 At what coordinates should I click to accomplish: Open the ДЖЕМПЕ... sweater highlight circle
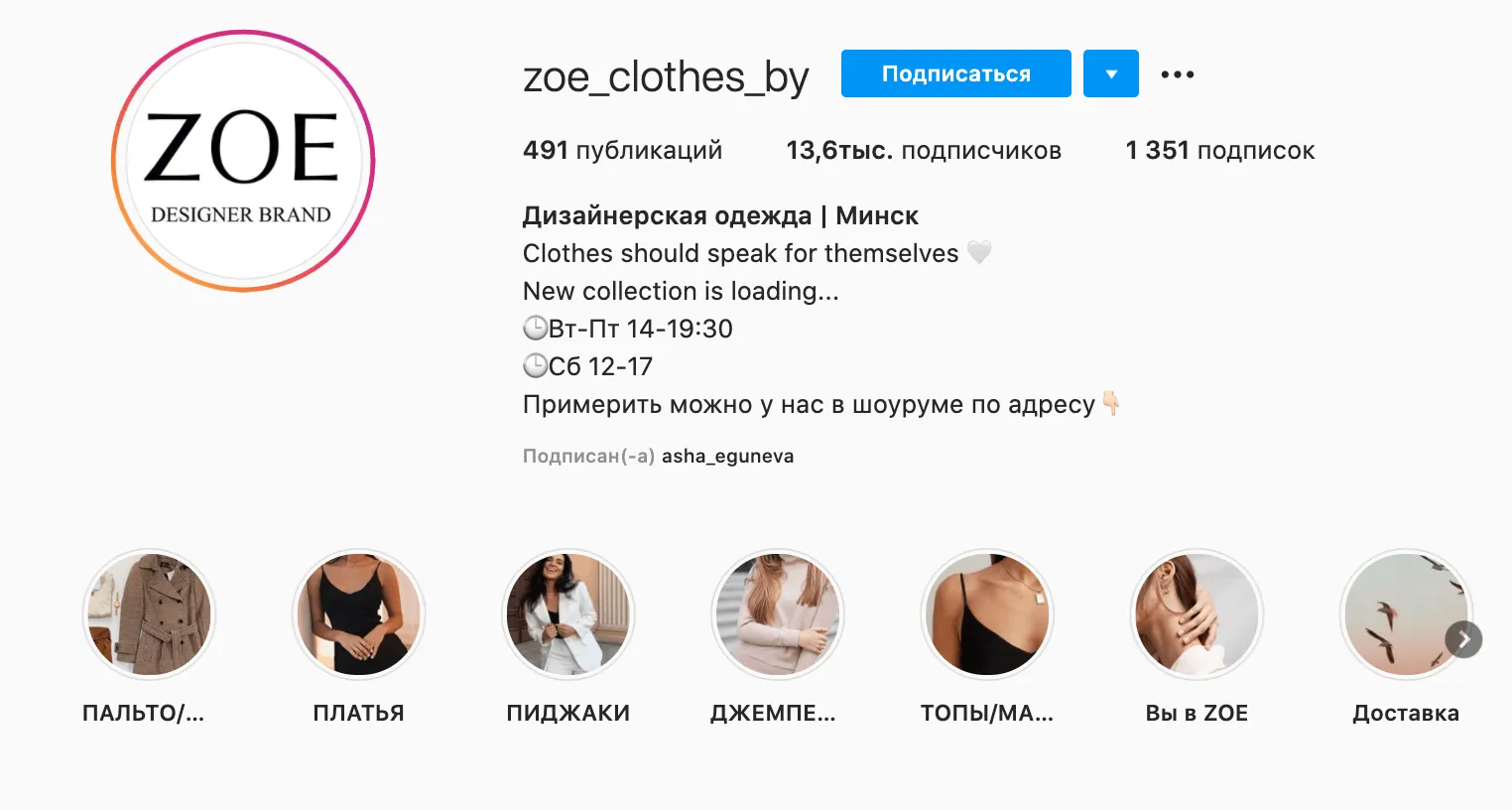point(777,614)
